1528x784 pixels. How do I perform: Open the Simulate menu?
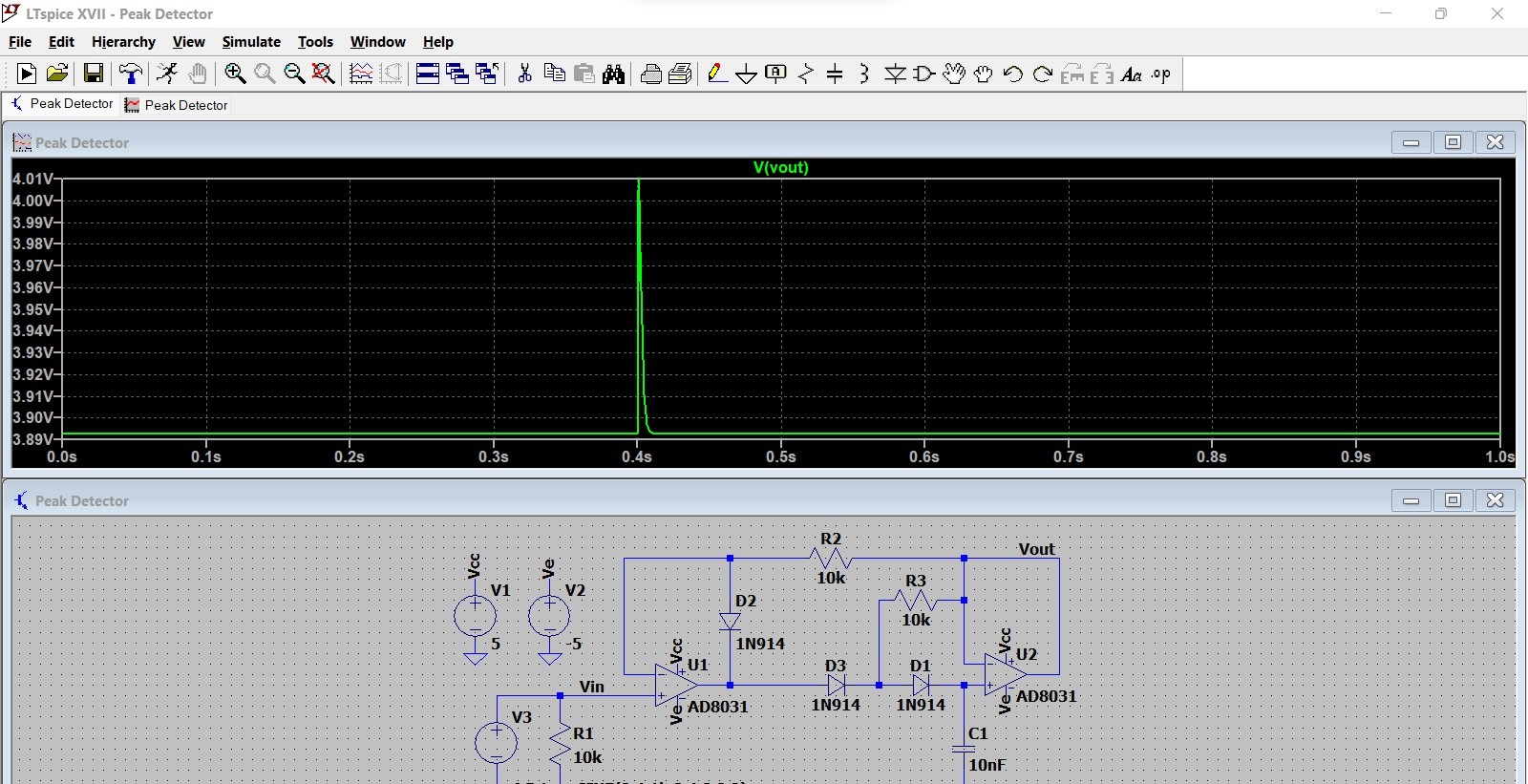tap(251, 42)
